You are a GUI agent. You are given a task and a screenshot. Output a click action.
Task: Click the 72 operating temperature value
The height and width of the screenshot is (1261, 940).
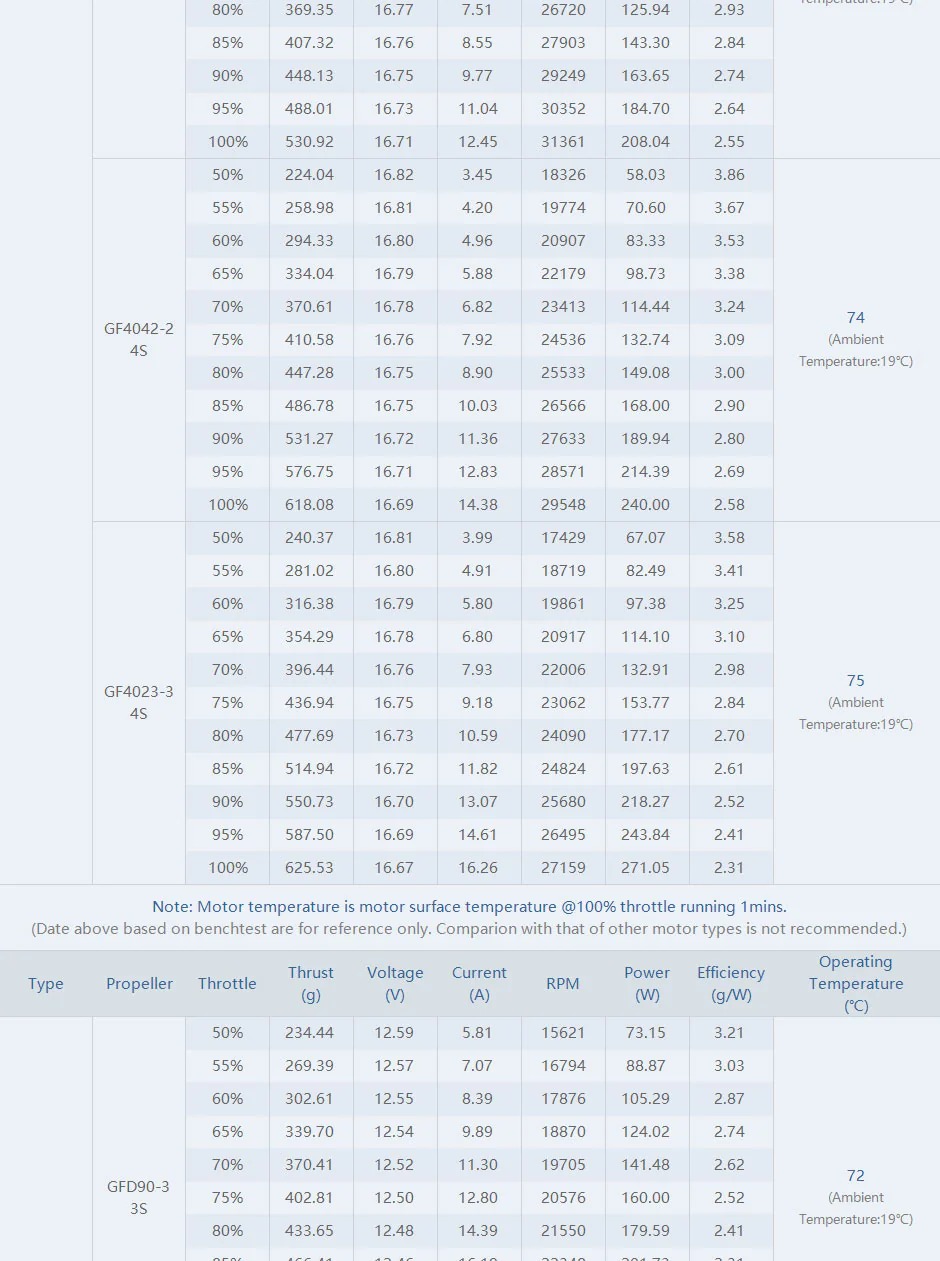pos(856,1176)
